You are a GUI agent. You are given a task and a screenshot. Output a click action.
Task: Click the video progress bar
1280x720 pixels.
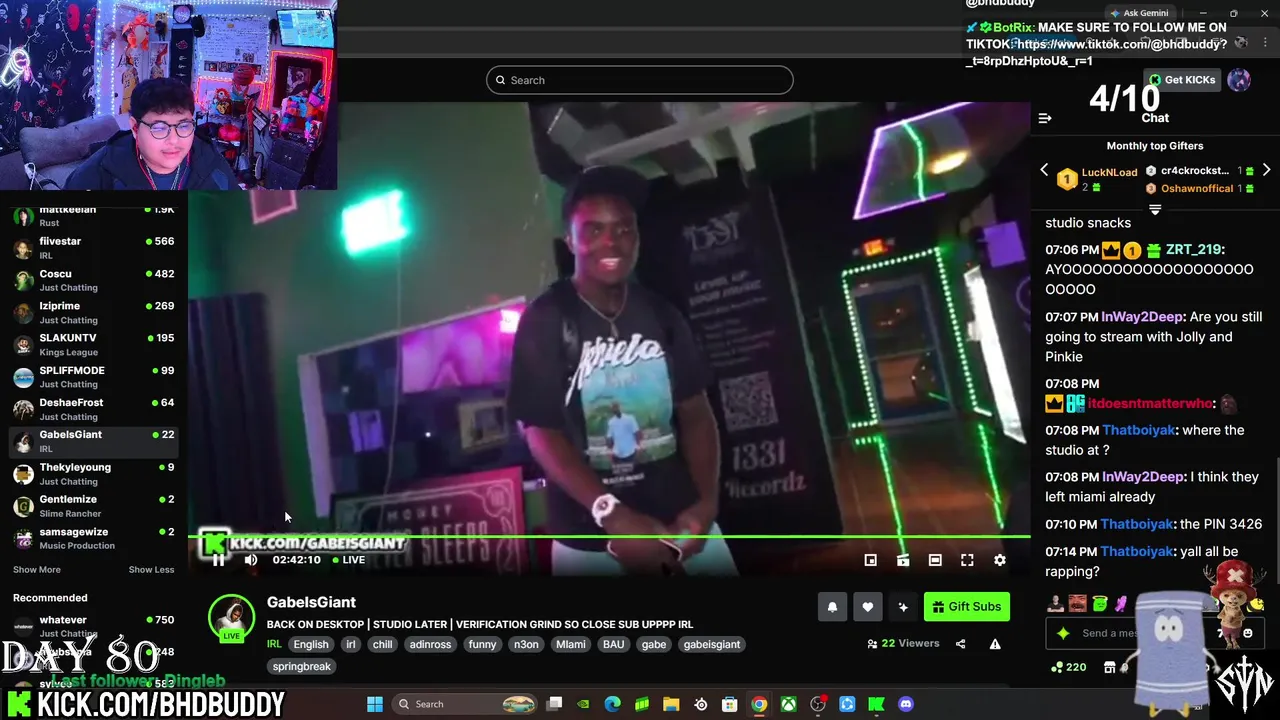click(x=609, y=537)
